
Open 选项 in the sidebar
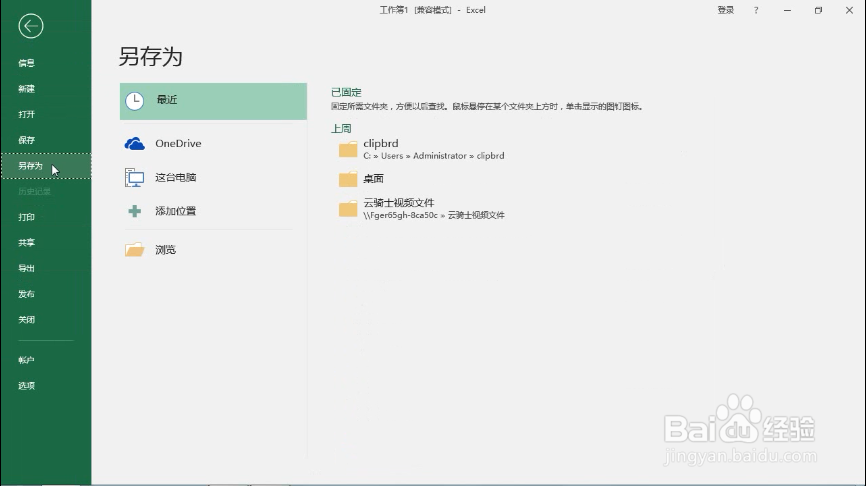click(x=27, y=385)
